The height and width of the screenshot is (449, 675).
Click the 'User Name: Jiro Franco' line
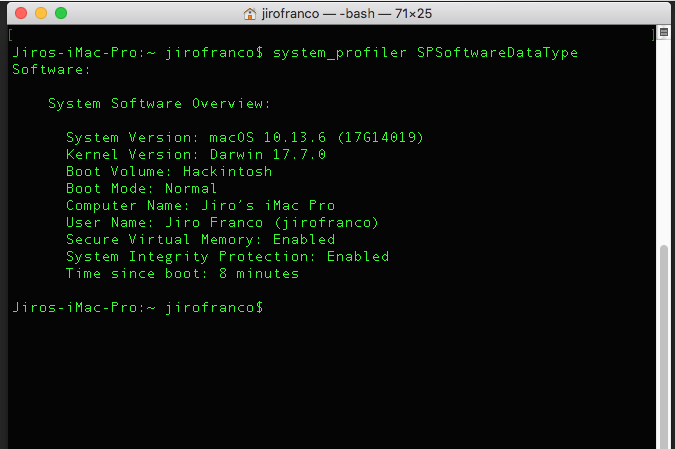click(222, 223)
